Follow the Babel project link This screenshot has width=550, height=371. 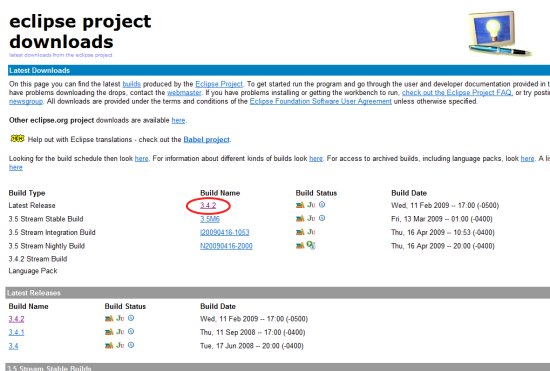207,140
